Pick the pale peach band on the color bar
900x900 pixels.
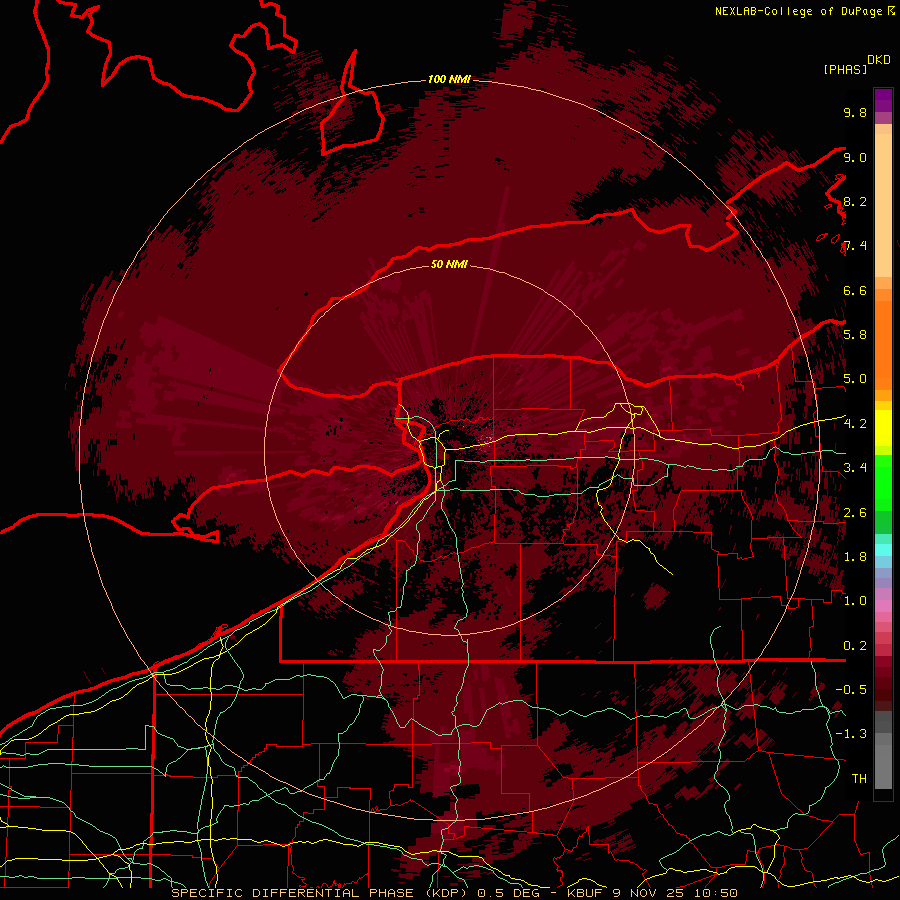click(883, 205)
